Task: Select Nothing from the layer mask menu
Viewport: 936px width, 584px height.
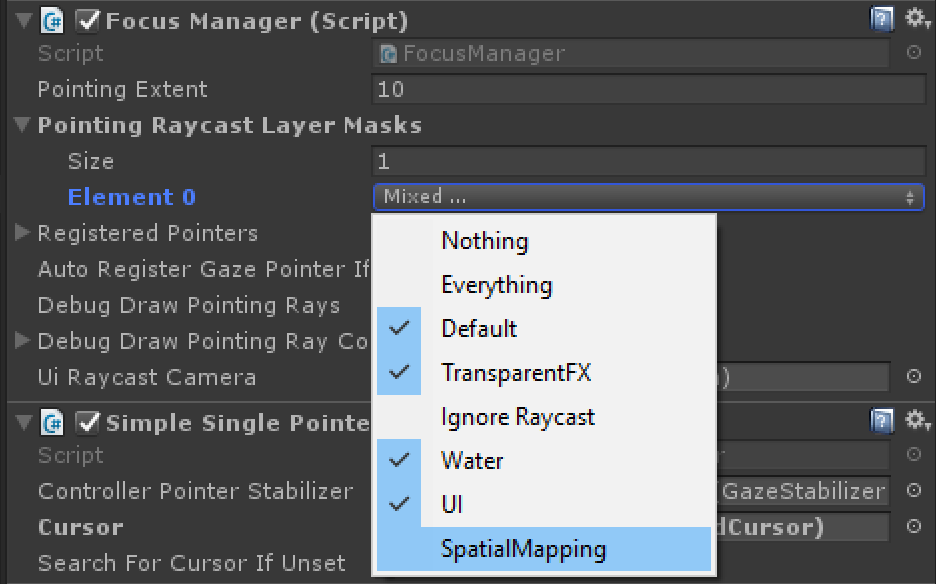Action: click(x=485, y=240)
